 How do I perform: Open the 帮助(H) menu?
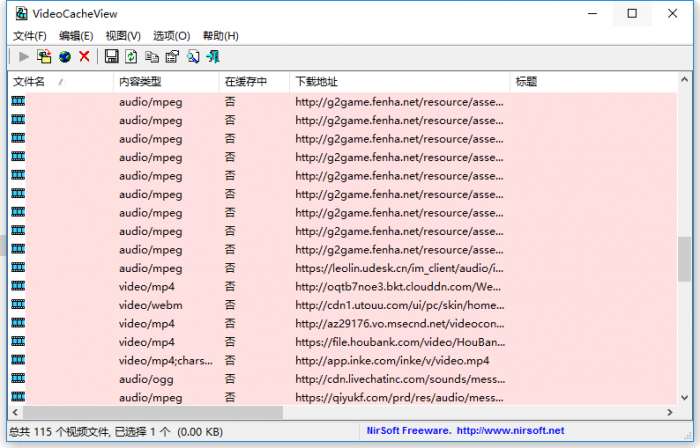click(221, 36)
